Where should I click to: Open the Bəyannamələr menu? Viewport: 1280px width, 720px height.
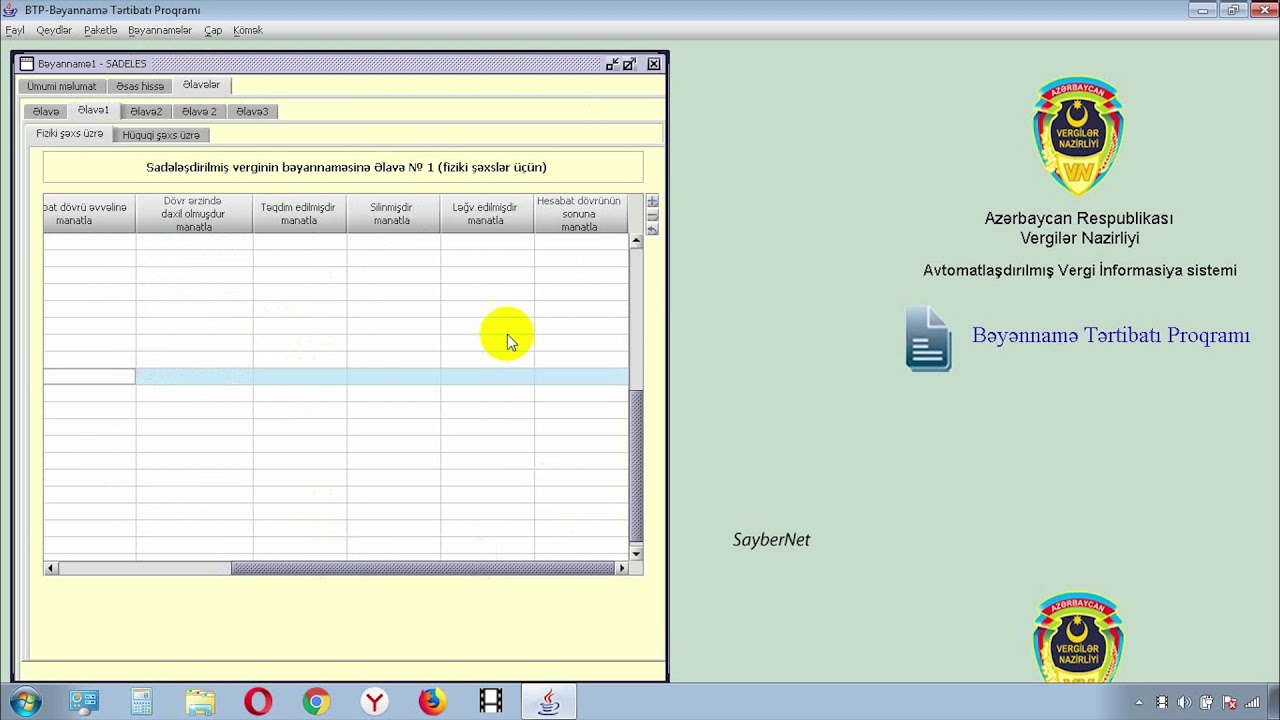click(x=160, y=31)
